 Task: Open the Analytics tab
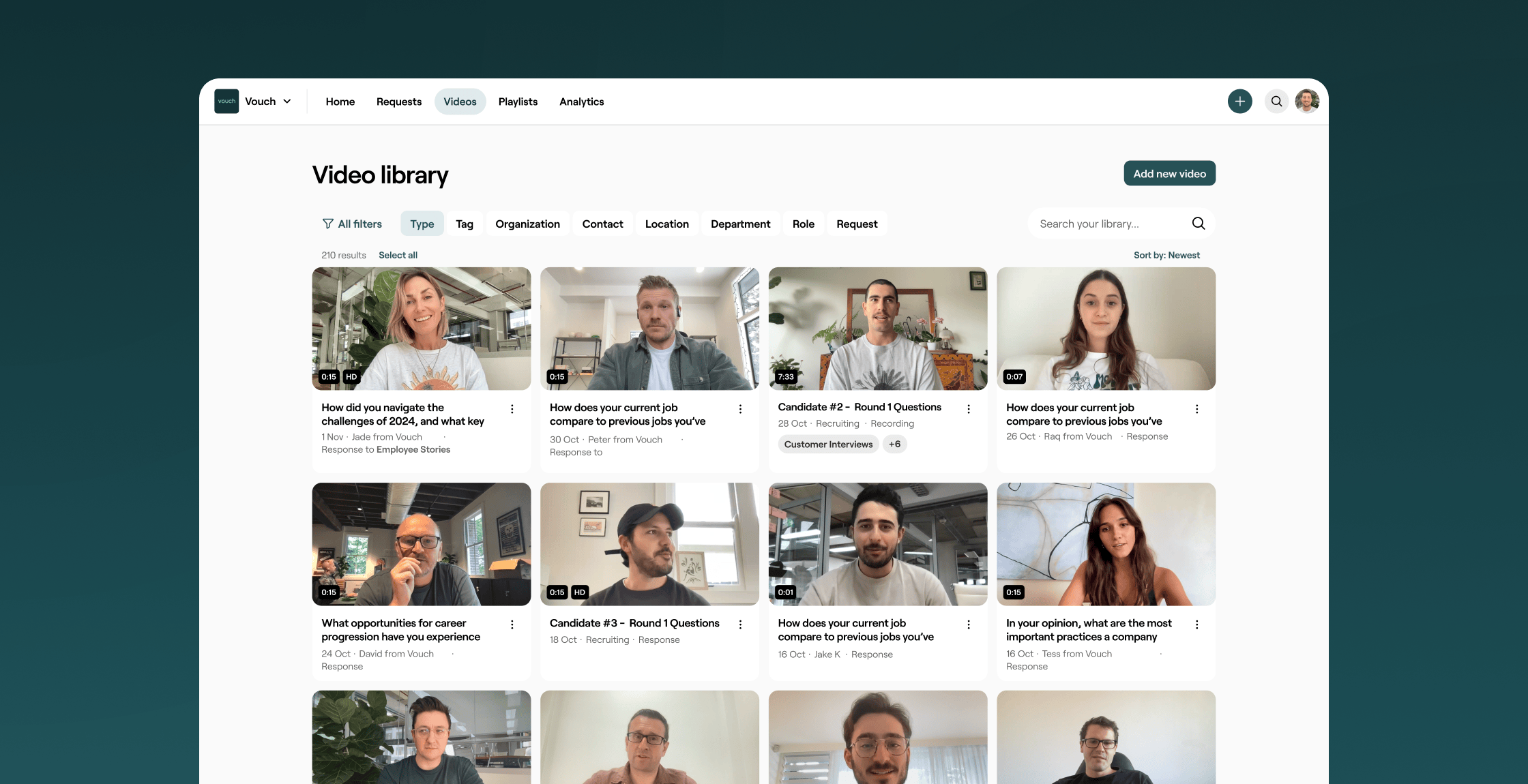coord(582,102)
